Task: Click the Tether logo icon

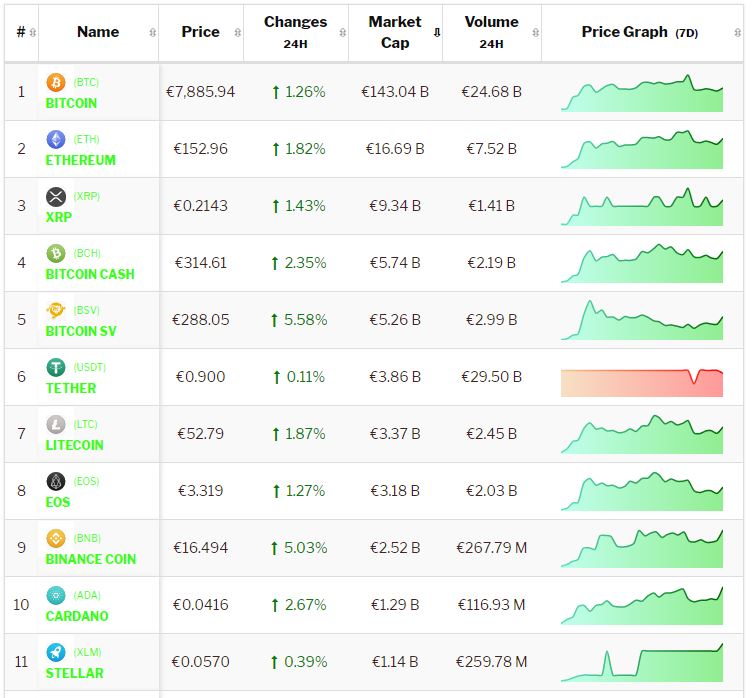Action: pos(56,367)
